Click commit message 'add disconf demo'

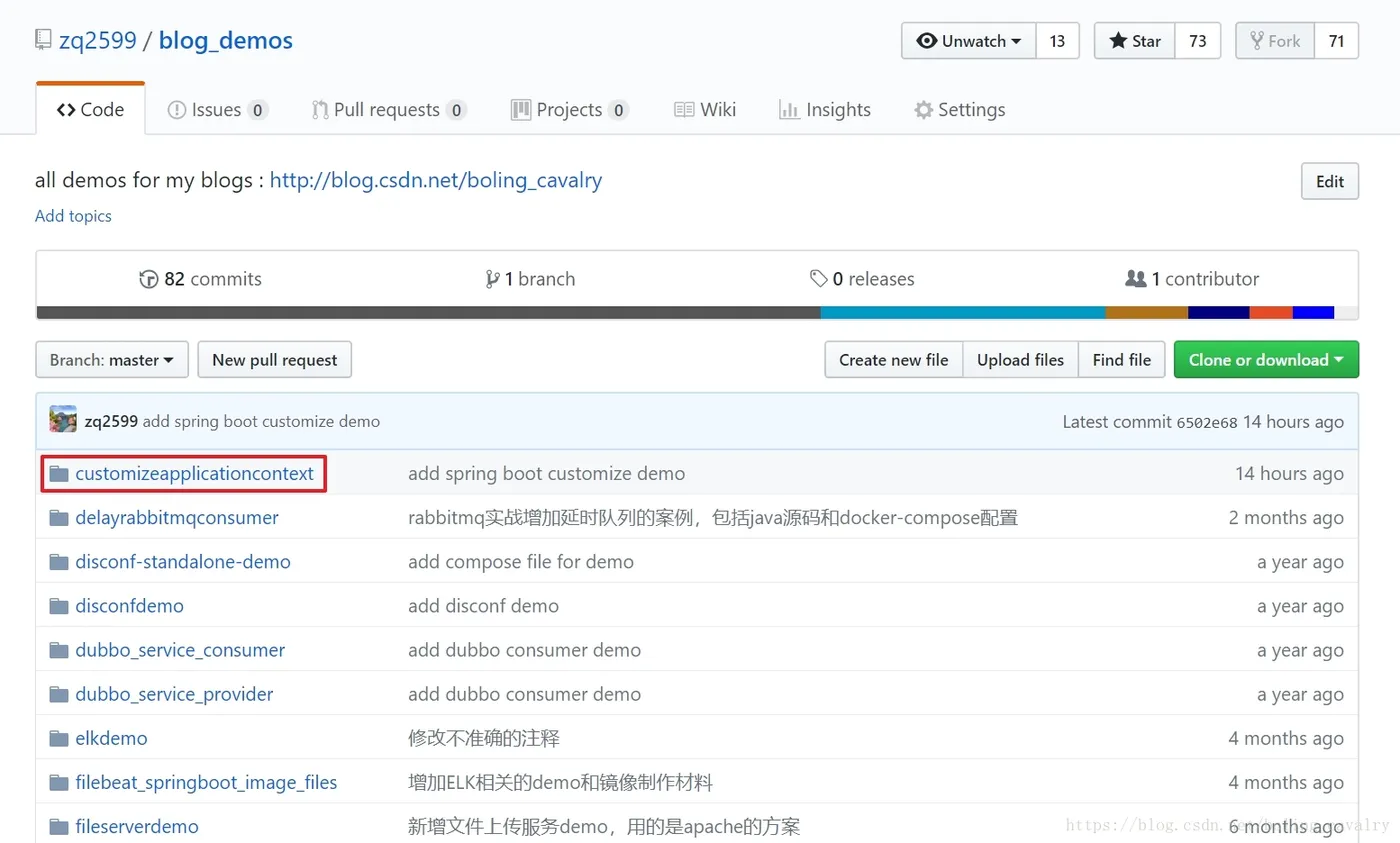pyautogui.click(x=483, y=606)
